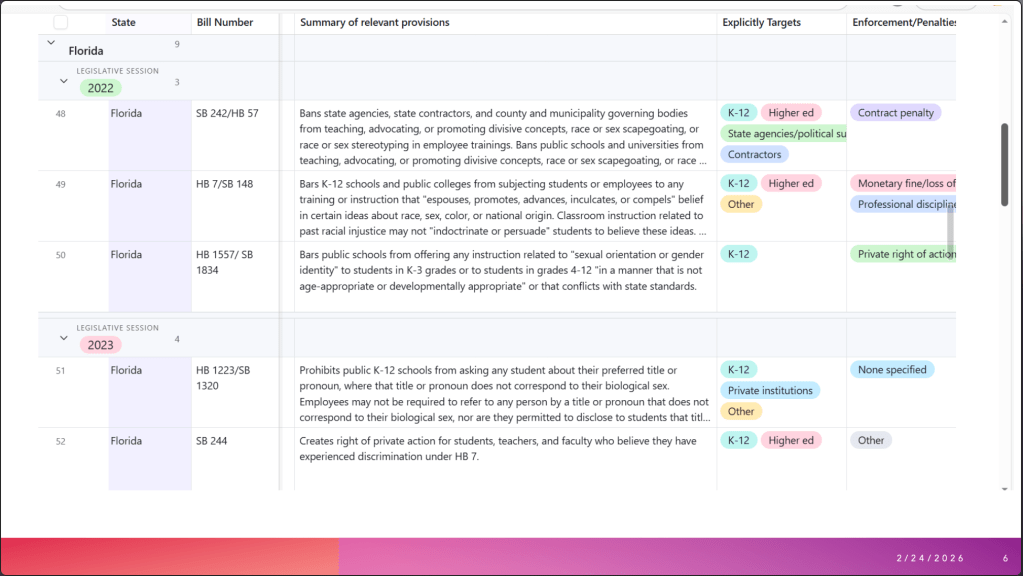
Task: Collapse the Florida group chevron
Action: pos(51,43)
